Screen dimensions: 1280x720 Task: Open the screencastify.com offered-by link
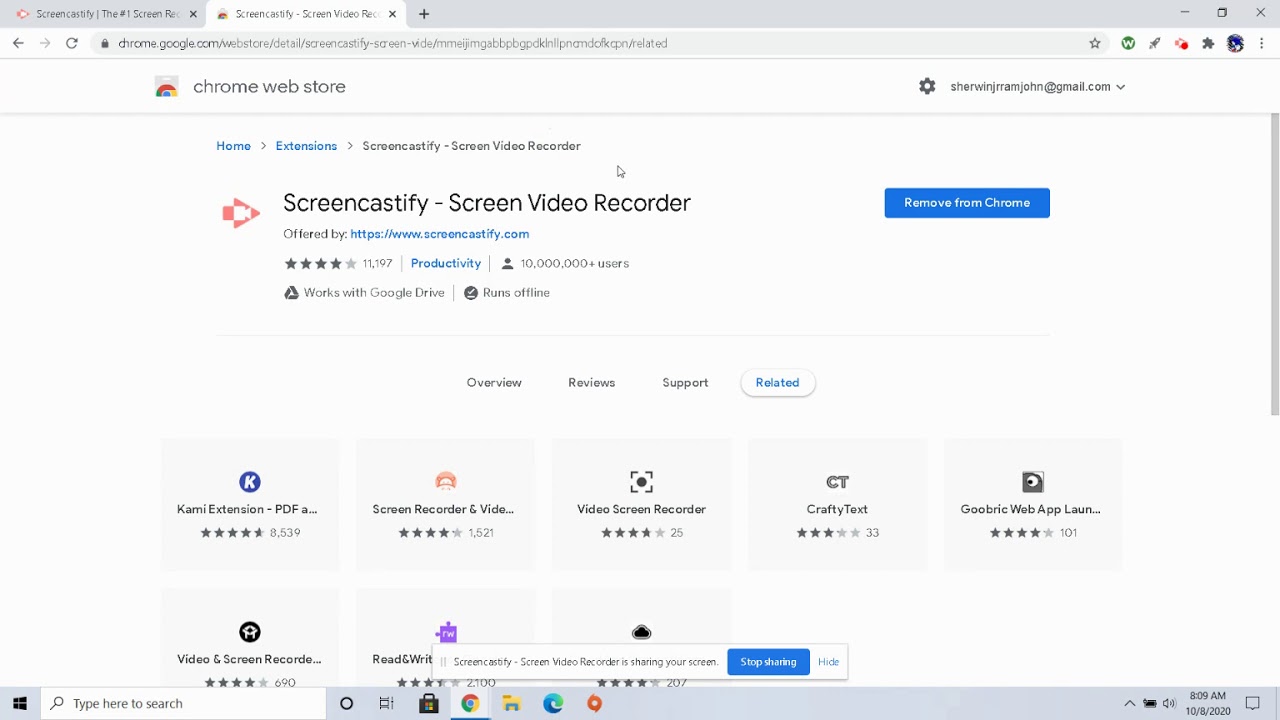(x=440, y=234)
